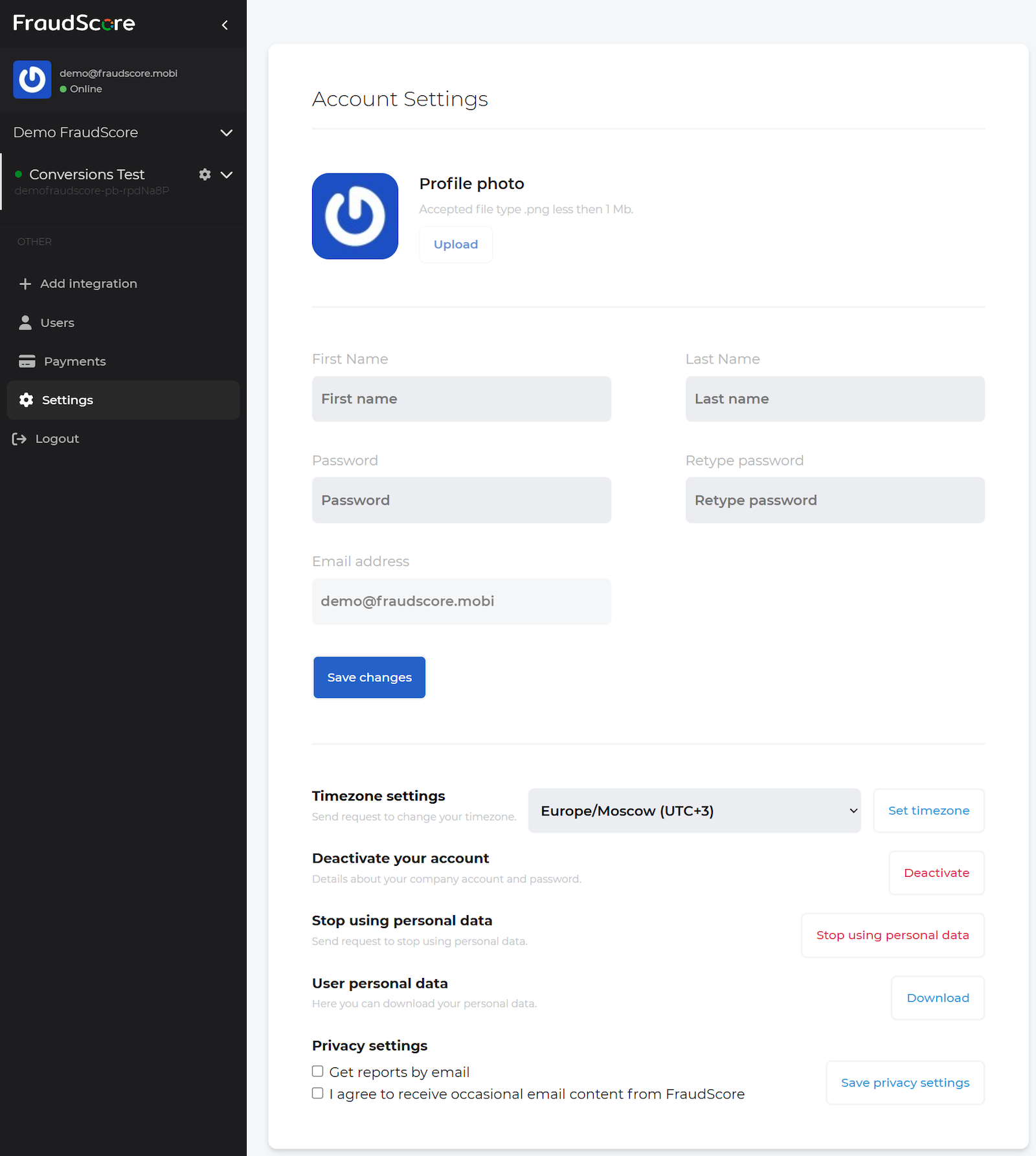
Task: Open the Europe/Moscow timezone dropdown
Action: [x=694, y=811]
